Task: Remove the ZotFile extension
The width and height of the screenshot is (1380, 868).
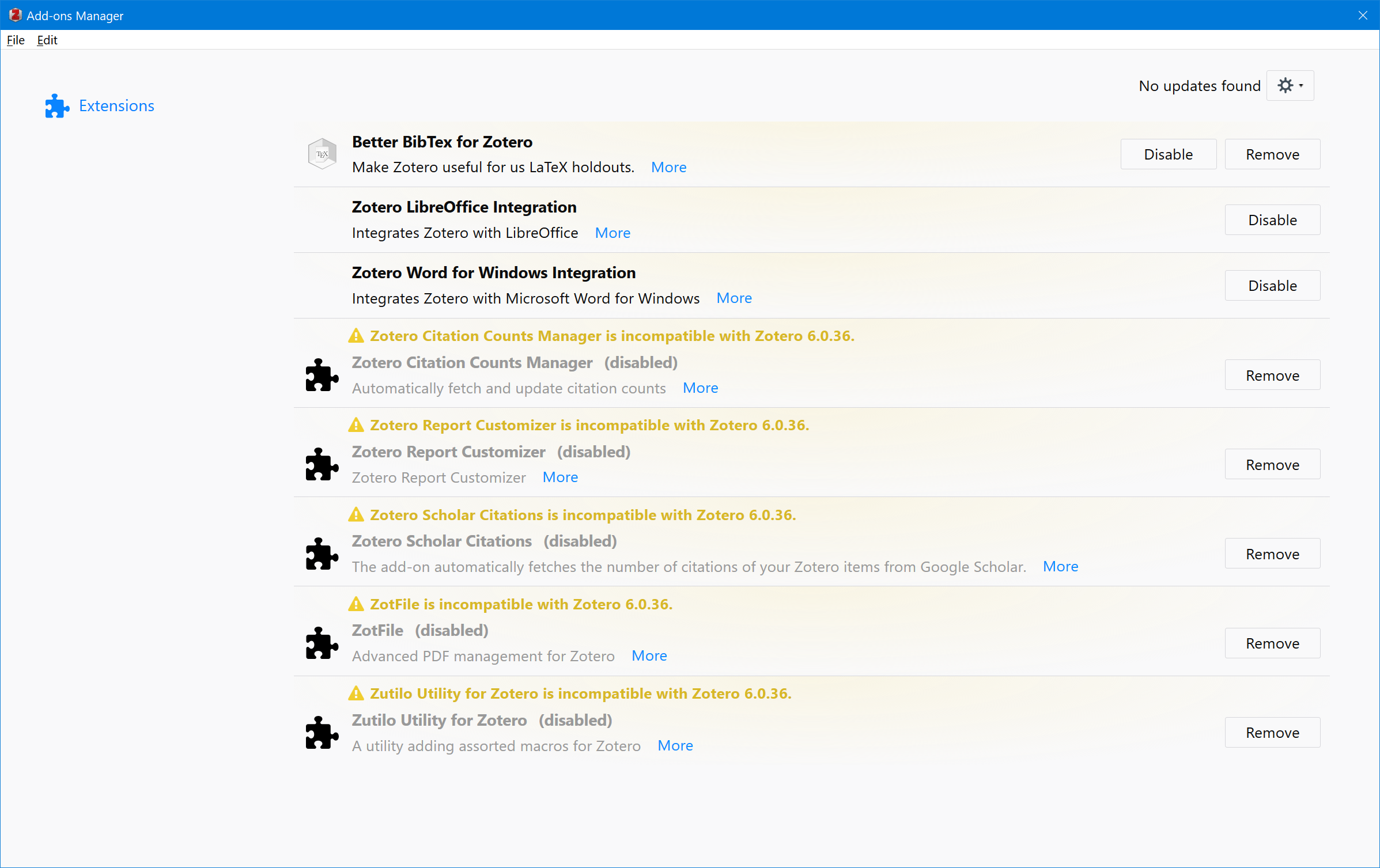Action: point(1272,643)
